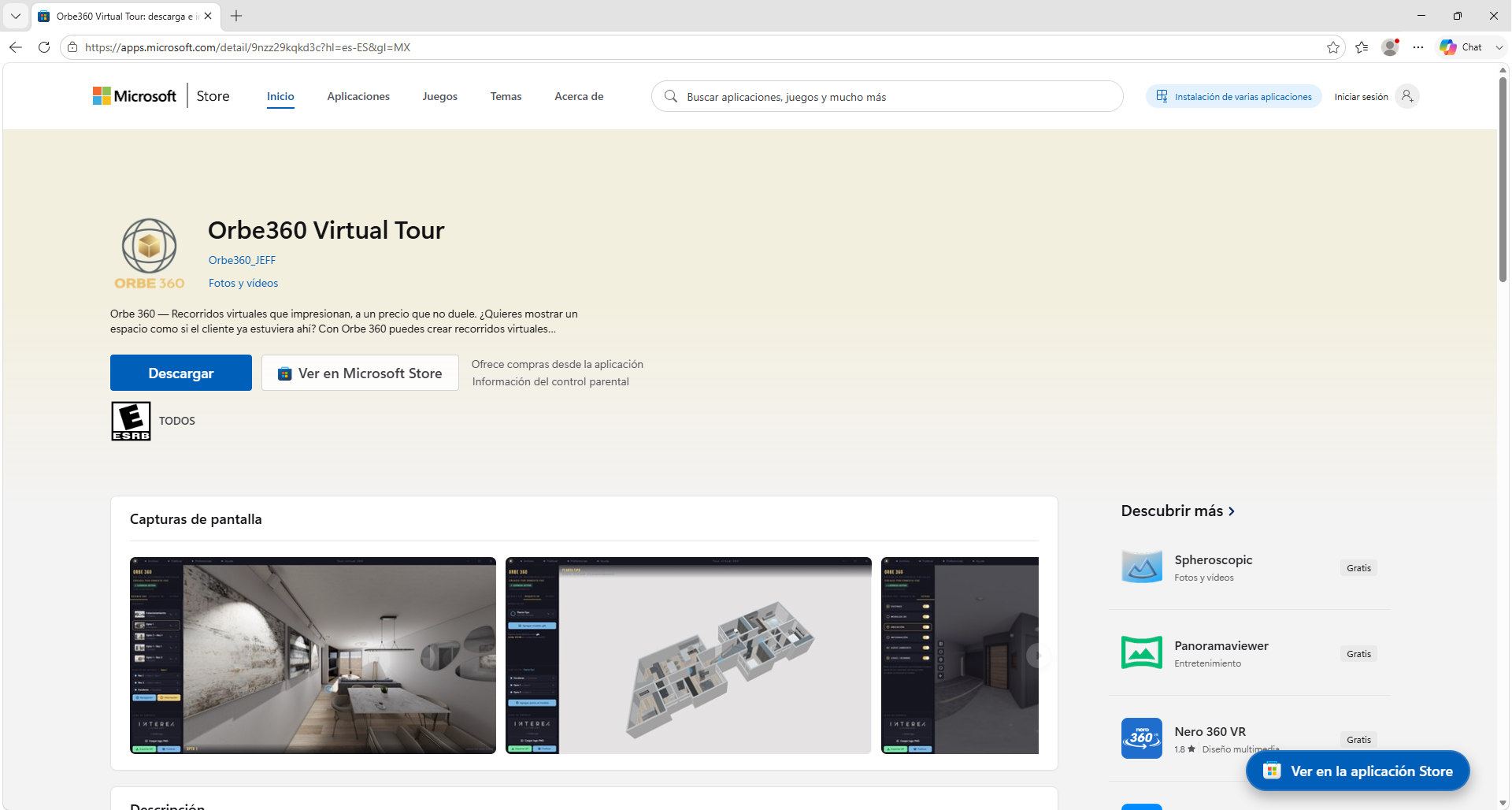1512x810 pixels.
Task: Open the tab search dropdown arrow
Action: (15, 16)
